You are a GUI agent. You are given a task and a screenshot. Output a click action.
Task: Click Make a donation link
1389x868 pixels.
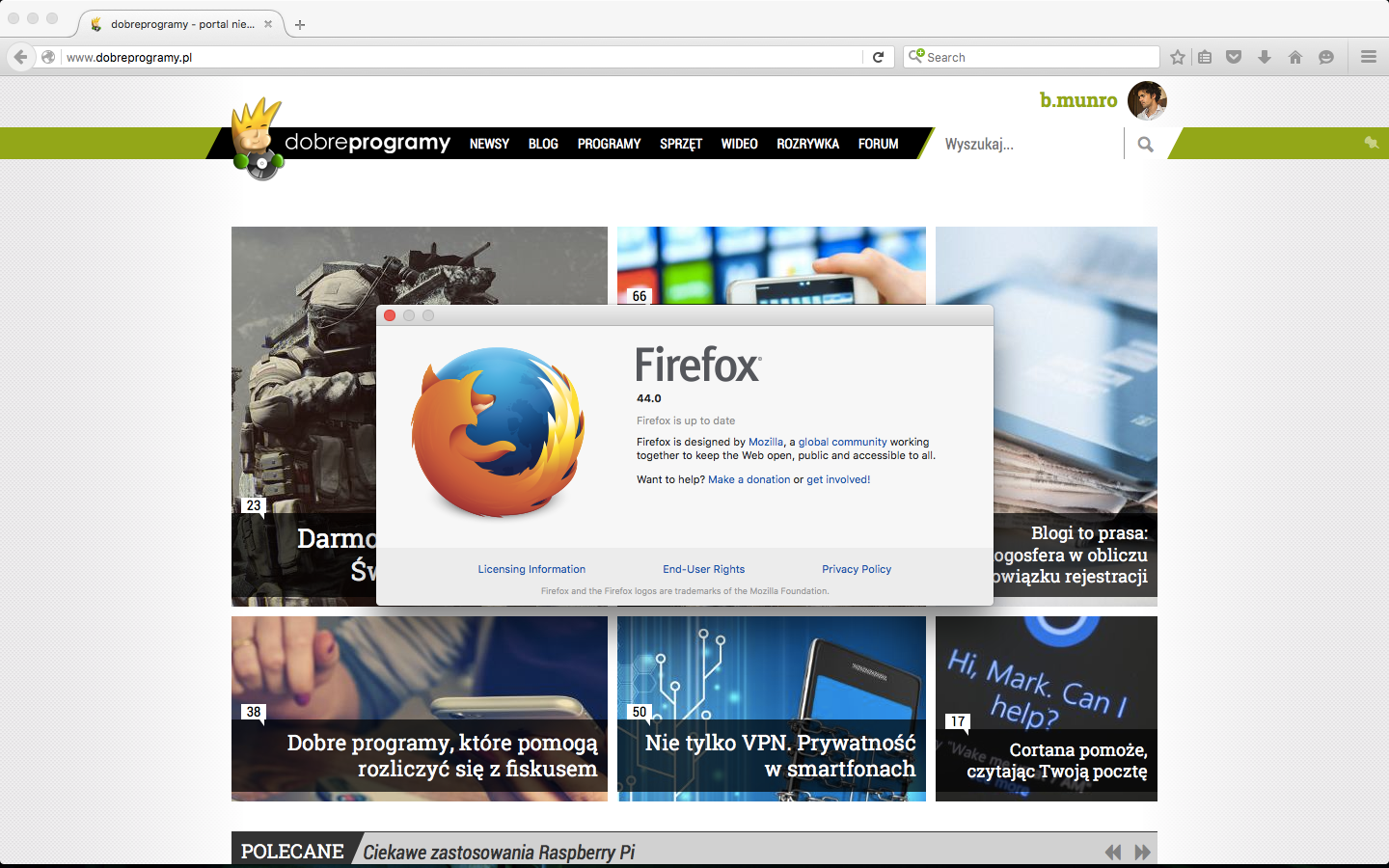pyautogui.click(x=749, y=479)
